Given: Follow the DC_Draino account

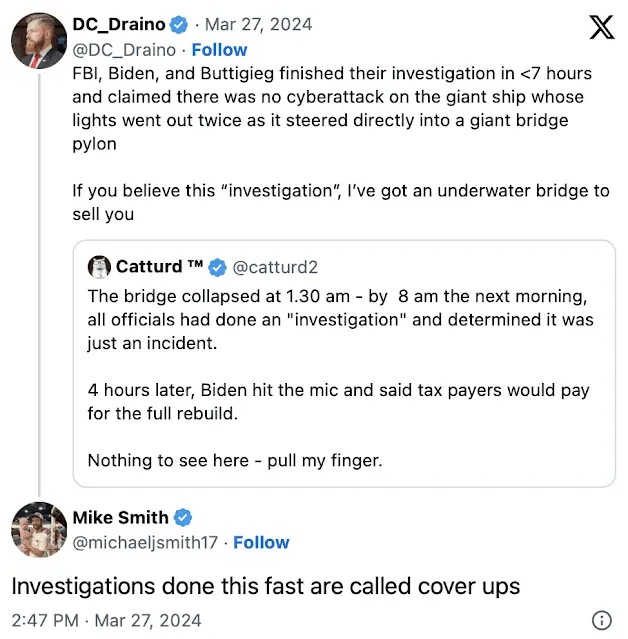Looking at the screenshot, I should [219, 49].
